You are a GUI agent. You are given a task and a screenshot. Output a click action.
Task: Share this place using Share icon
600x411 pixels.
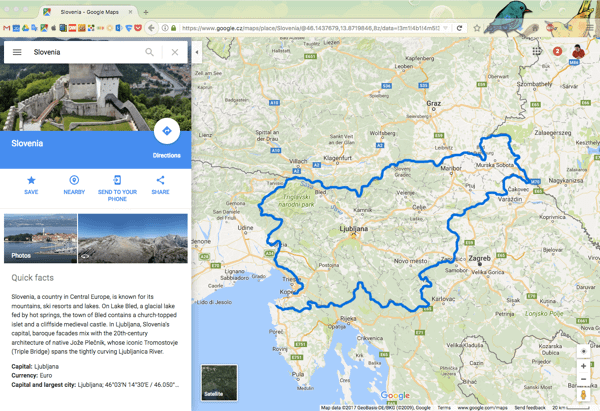pyautogui.click(x=160, y=180)
